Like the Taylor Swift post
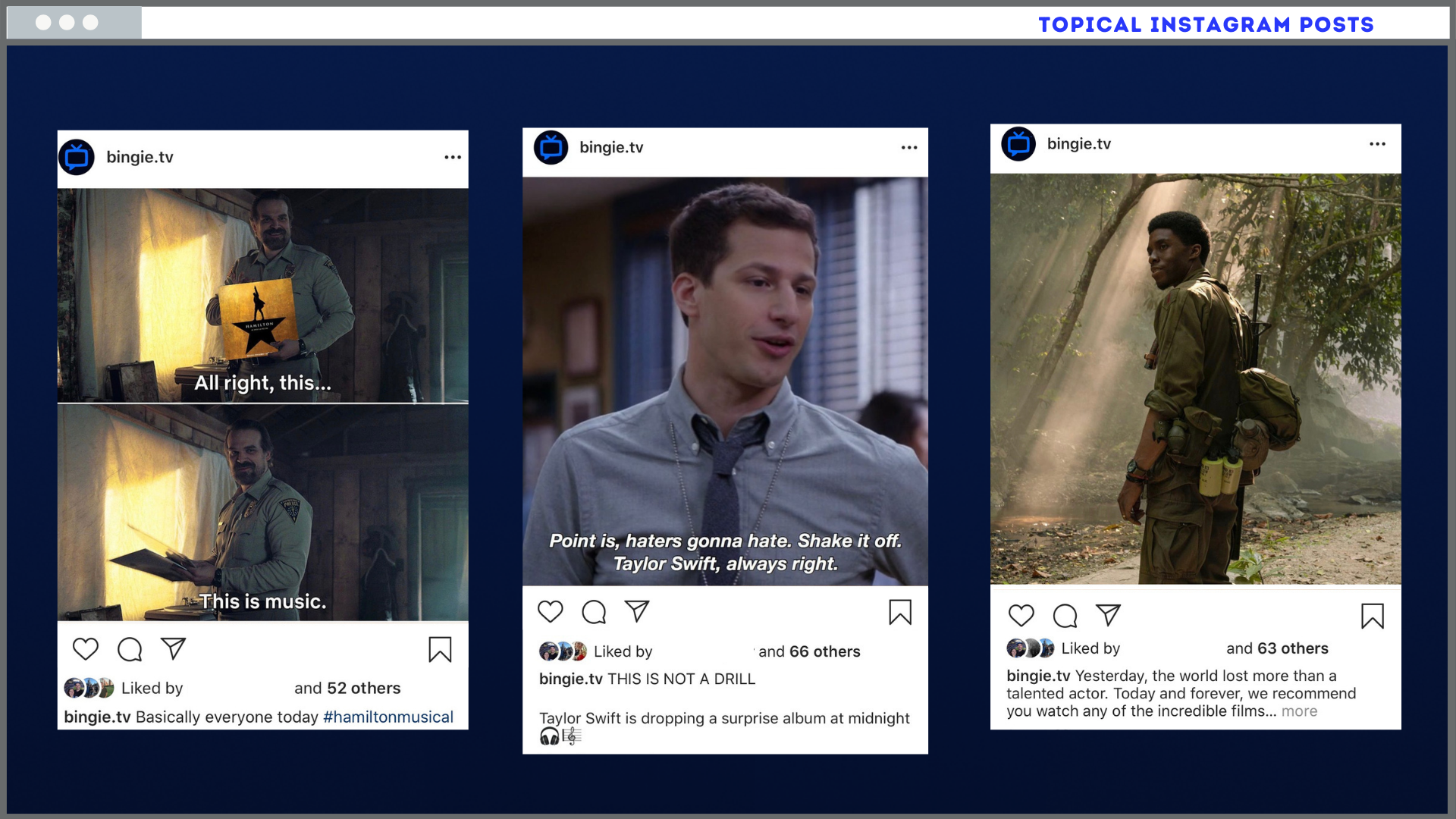This screenshot has height=819, width=1456. tap(551, 612)
